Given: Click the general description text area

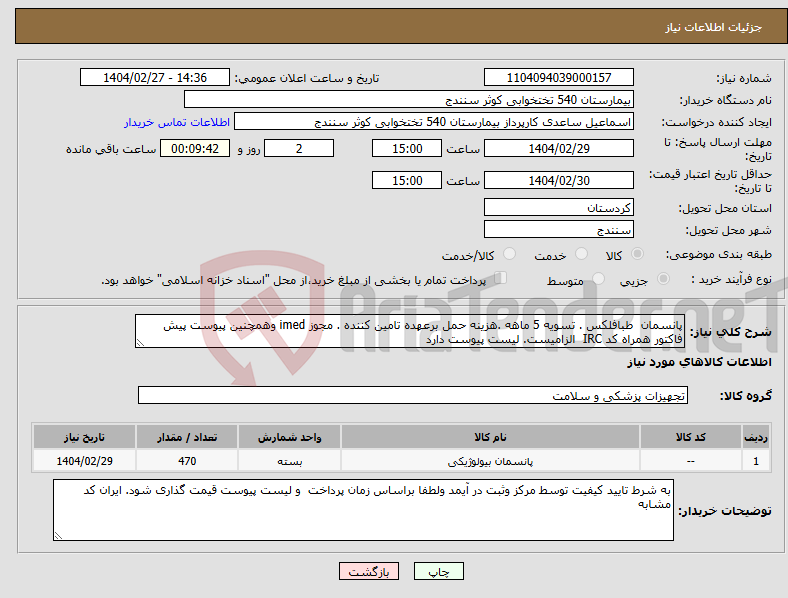Looking at the screenshot, I should [410, 331].
